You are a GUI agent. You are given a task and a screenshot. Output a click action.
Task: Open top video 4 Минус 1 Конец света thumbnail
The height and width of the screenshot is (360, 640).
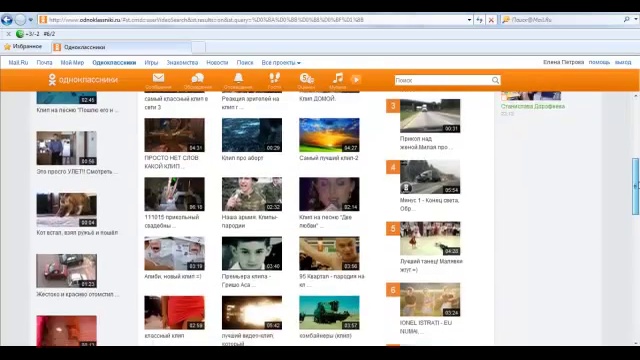point(430,177)
